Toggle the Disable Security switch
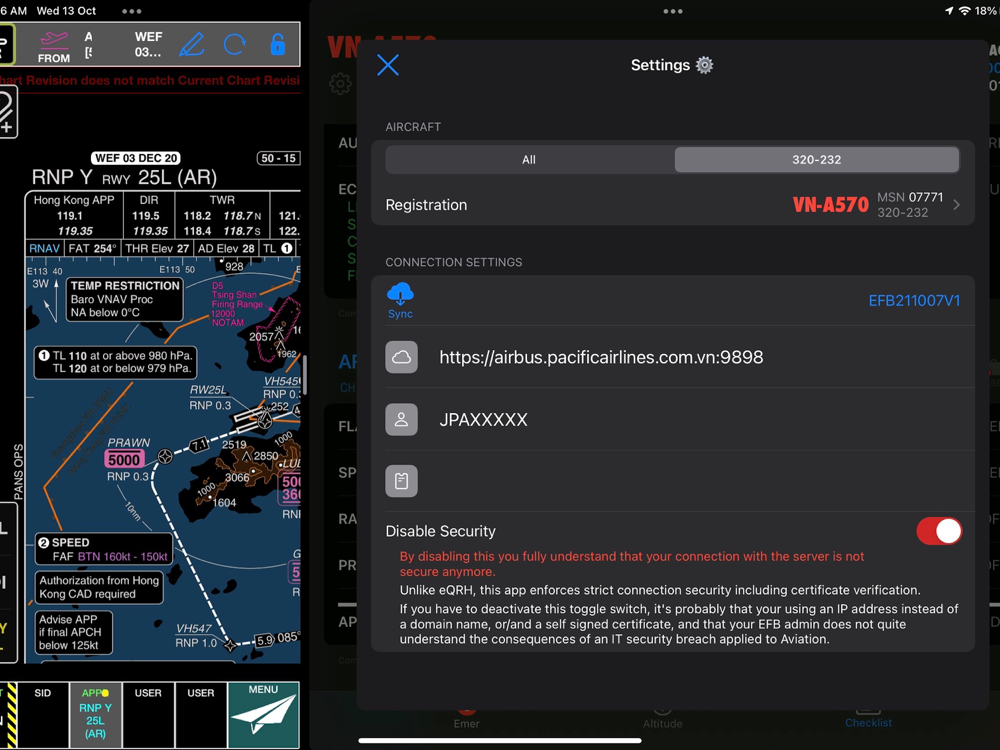 (x=939, y=531)
